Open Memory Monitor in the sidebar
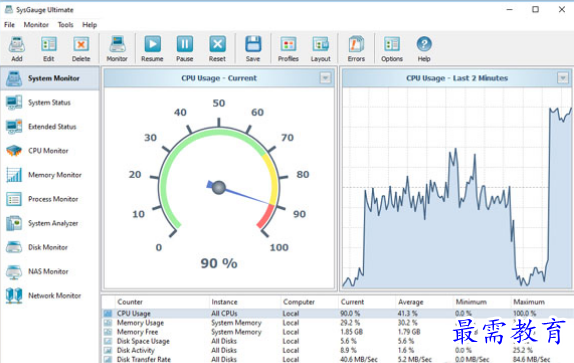 click(x=50, y=175)
